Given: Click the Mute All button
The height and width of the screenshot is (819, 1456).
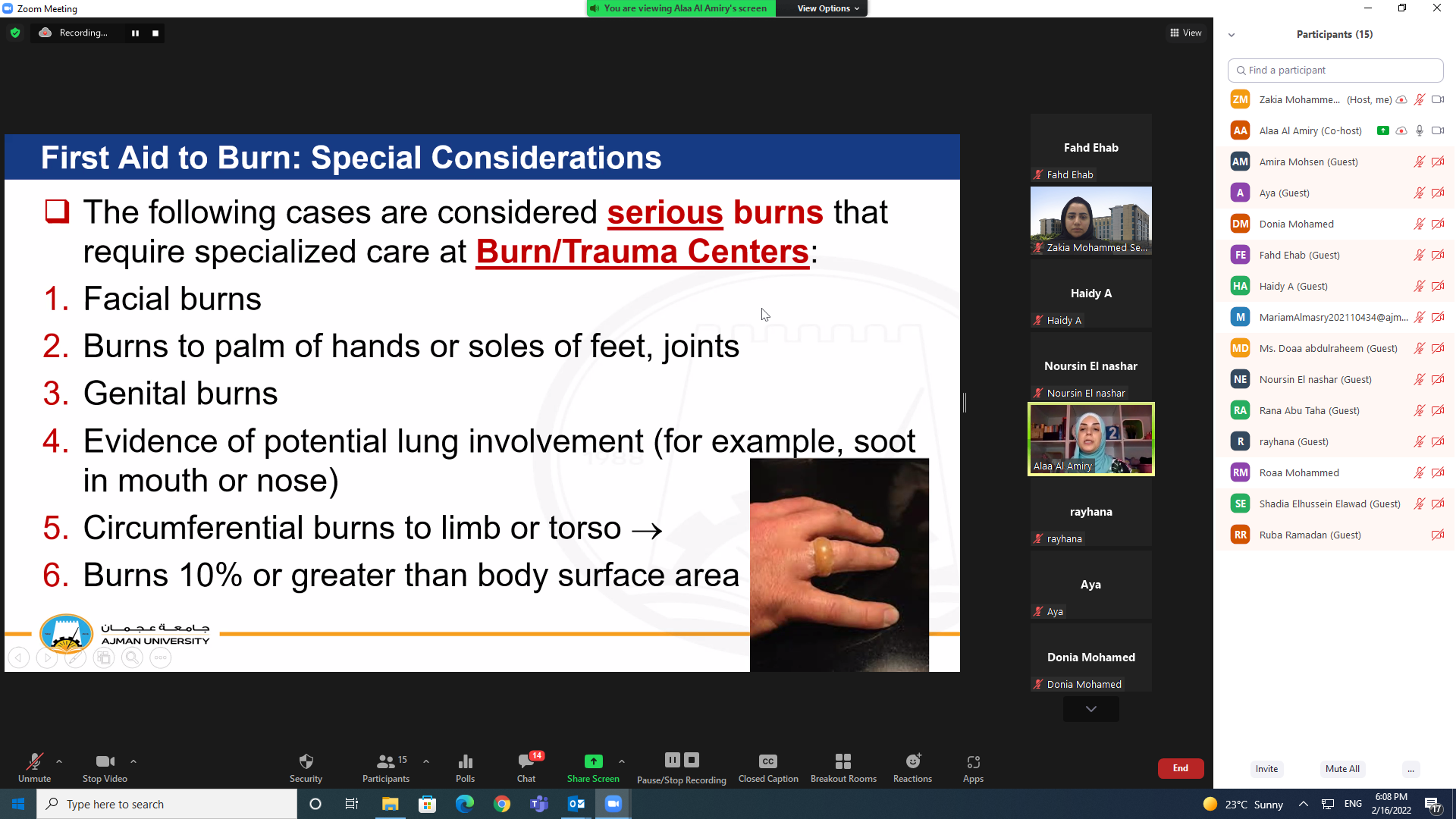Looking at the screenshot, I should (x=1342, y=769).
